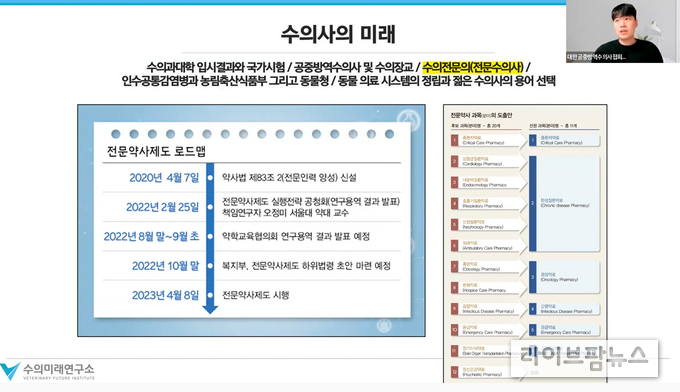Click the heading '전문약사제도 로드맵'
Image resolution: width=680 pixels, height=392 pixels.
coord(156,151)
